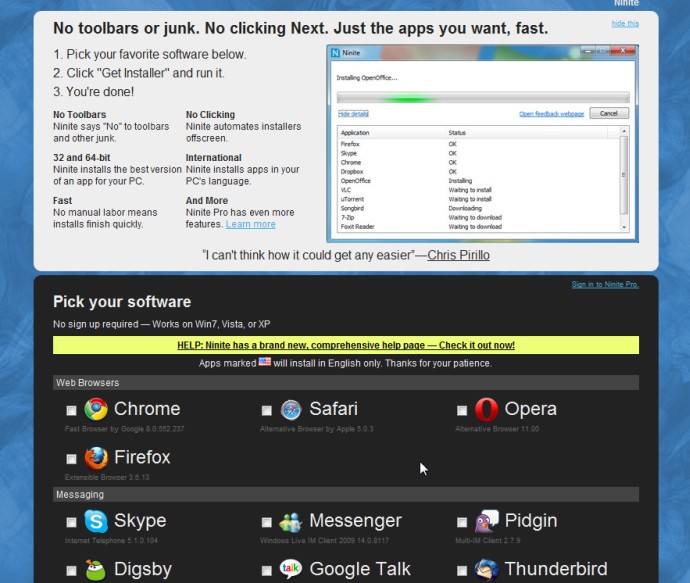Check the Chrome checkbox
This screenshot has height=583, width=690.
click(x=71, y=411)
